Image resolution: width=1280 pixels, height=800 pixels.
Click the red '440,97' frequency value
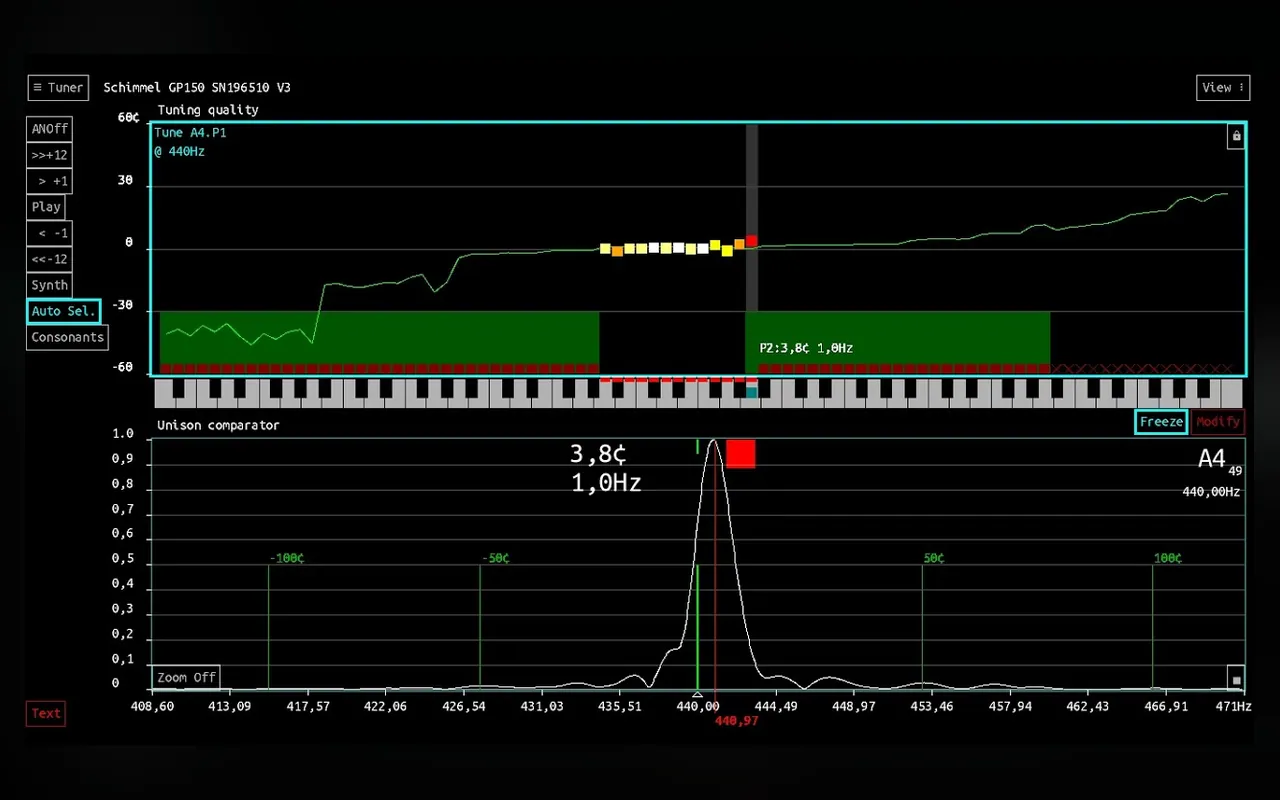(736, 721)
